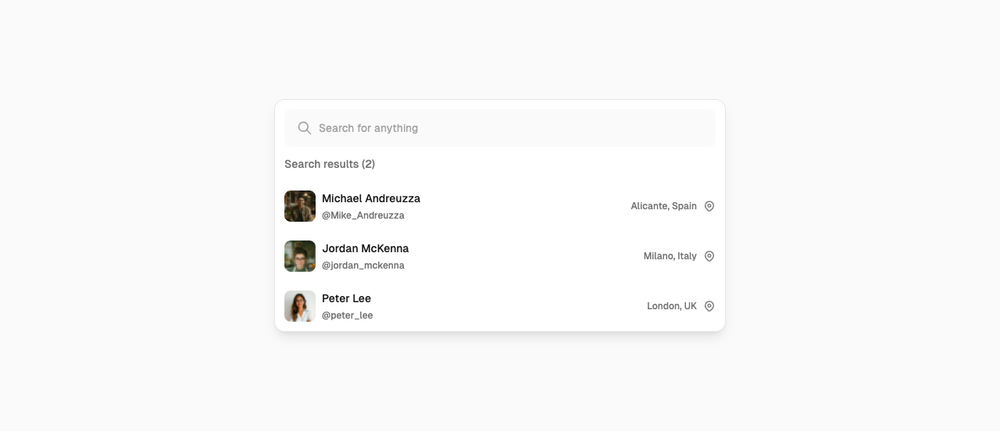Open Peter Lee's avatar photo
The image size is (1000, 431).
click(300, 306)
